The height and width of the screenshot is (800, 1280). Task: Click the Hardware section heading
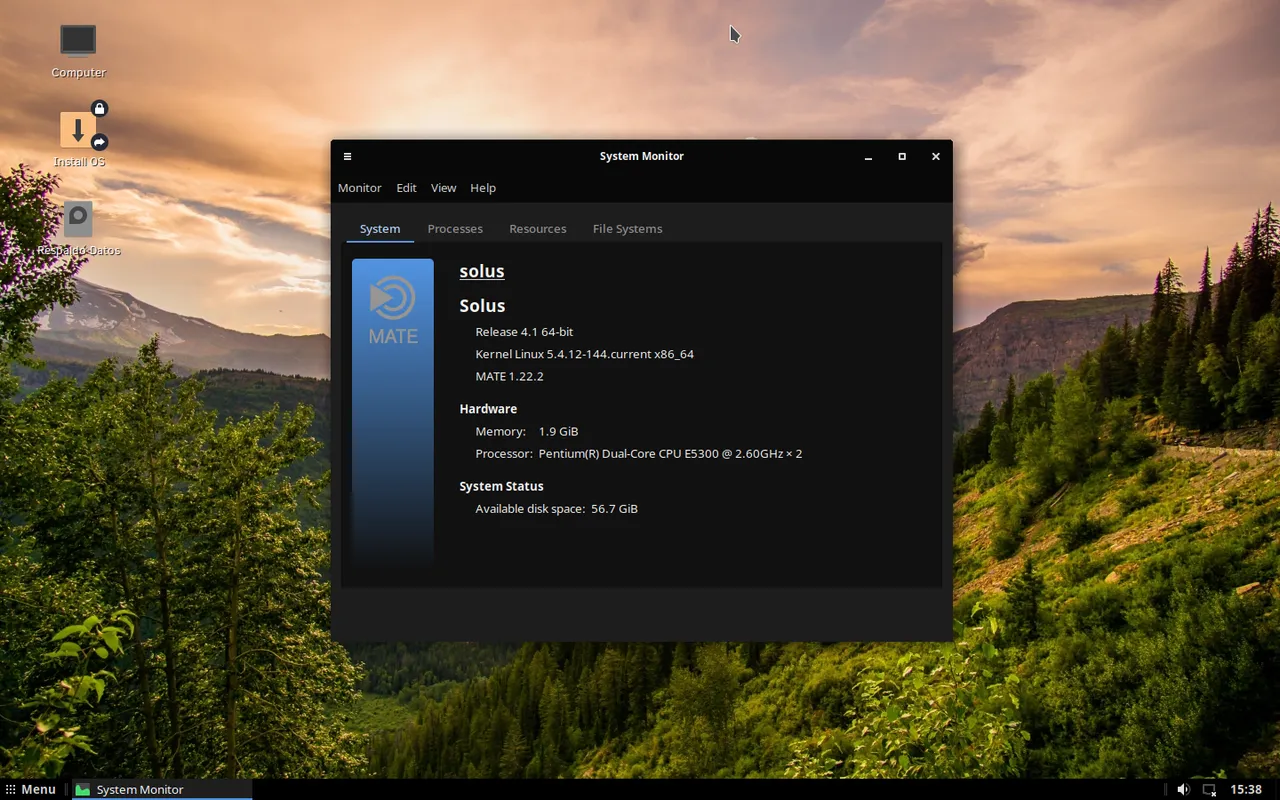488,409
